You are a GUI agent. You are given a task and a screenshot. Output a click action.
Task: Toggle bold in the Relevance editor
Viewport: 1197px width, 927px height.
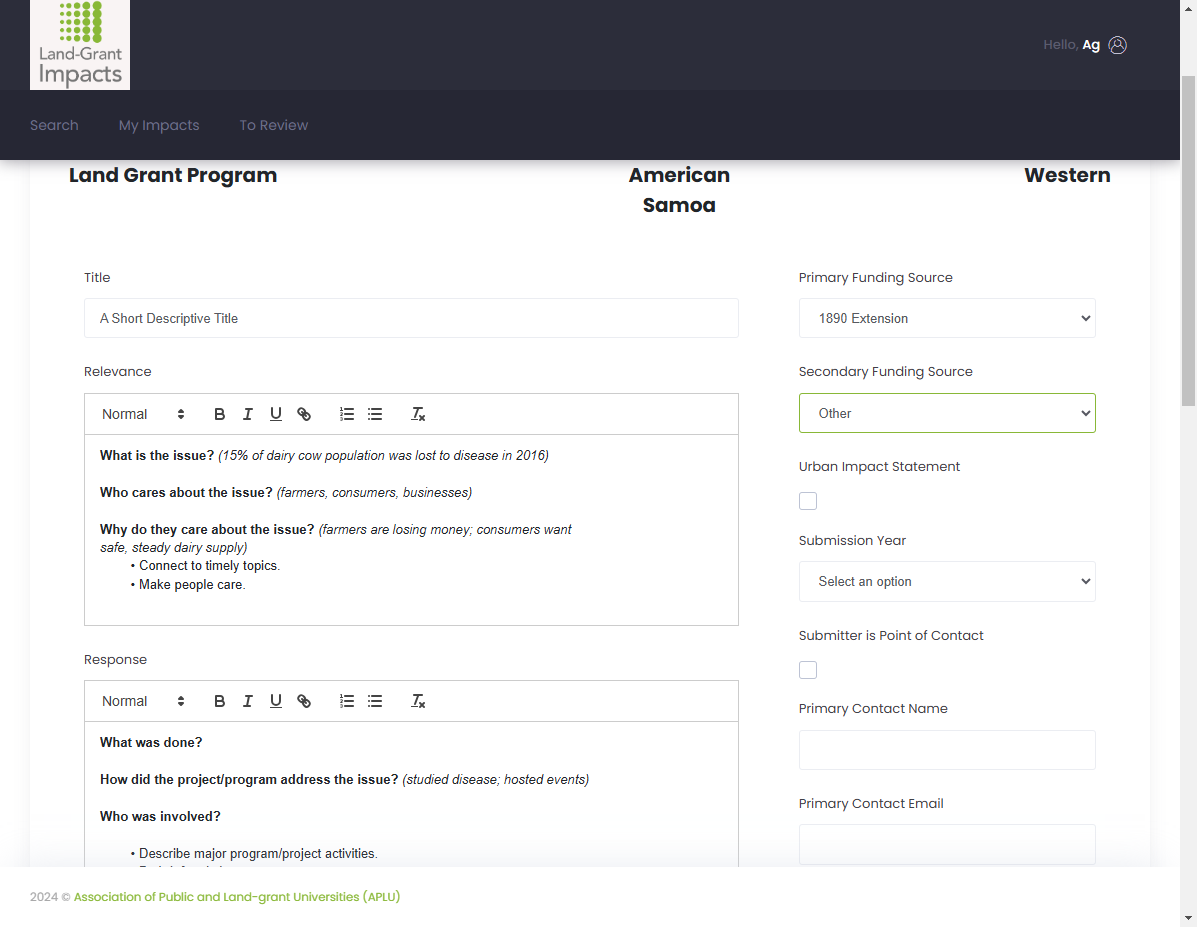point(219,414)
